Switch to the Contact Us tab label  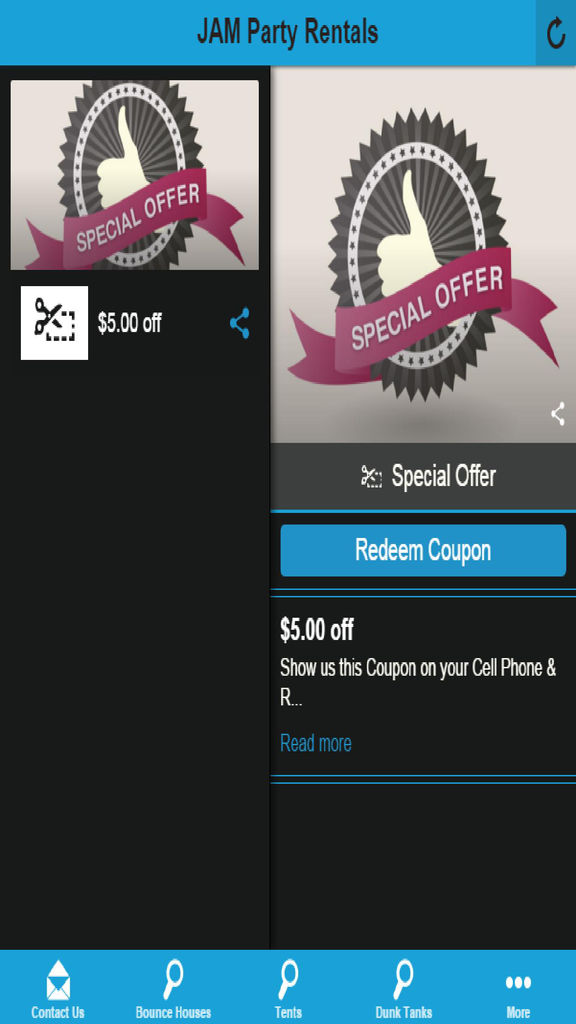(x=58, y=1012)
